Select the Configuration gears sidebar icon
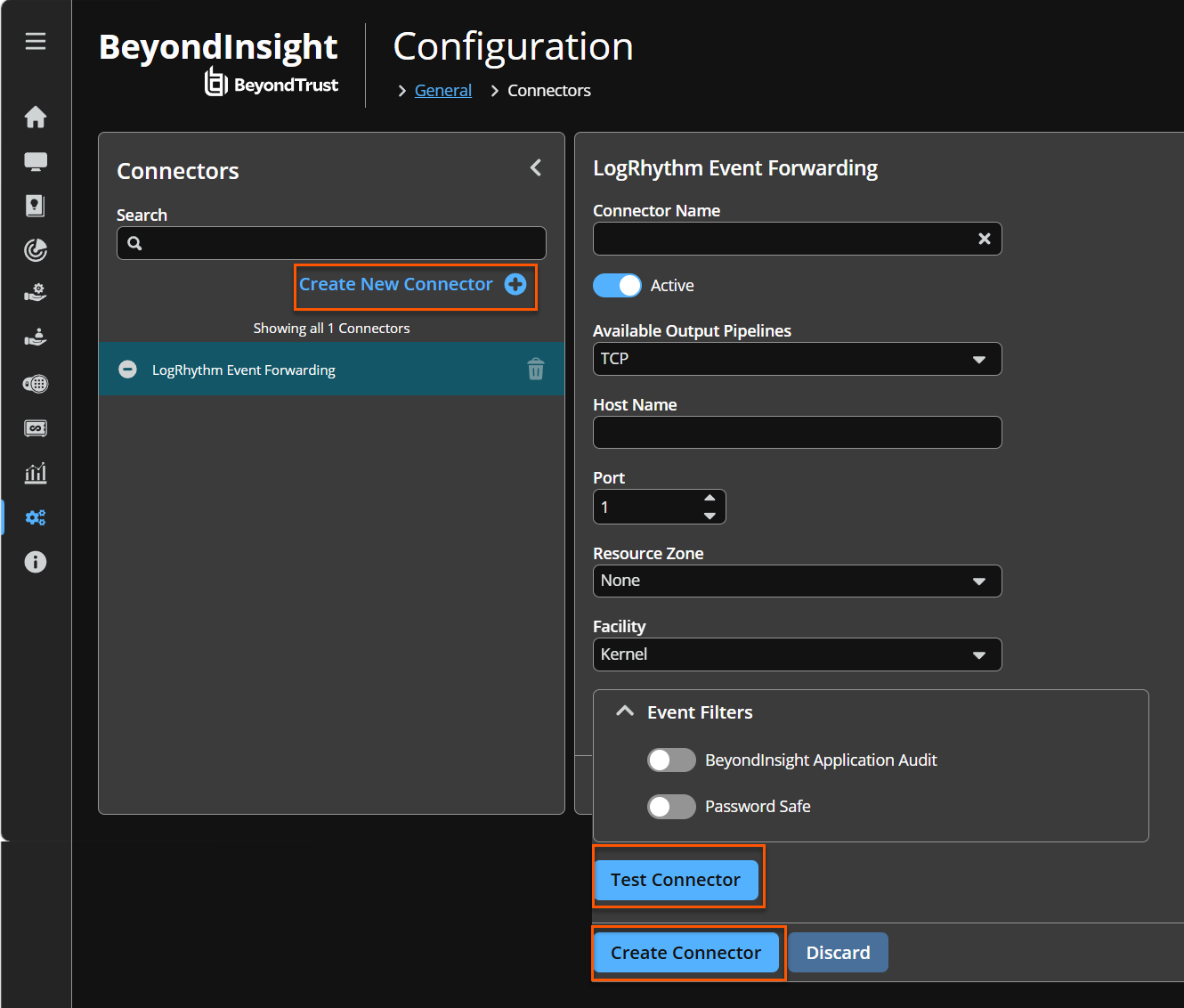 (36, 517)
